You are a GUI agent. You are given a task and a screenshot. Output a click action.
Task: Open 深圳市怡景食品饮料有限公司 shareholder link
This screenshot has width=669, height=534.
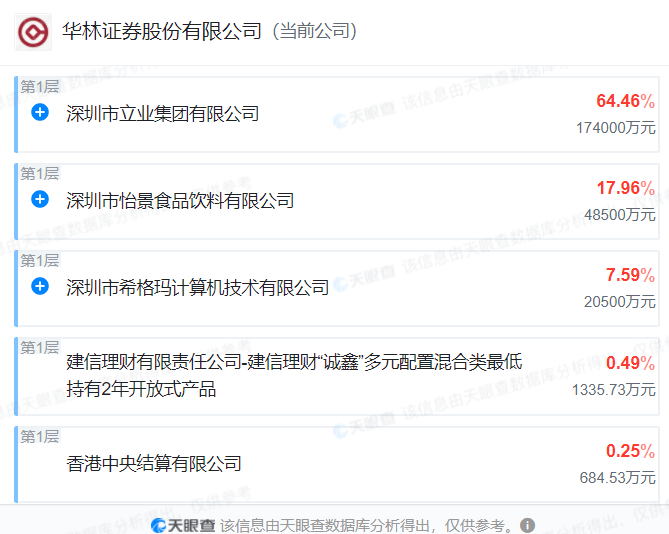pos(180,201)
